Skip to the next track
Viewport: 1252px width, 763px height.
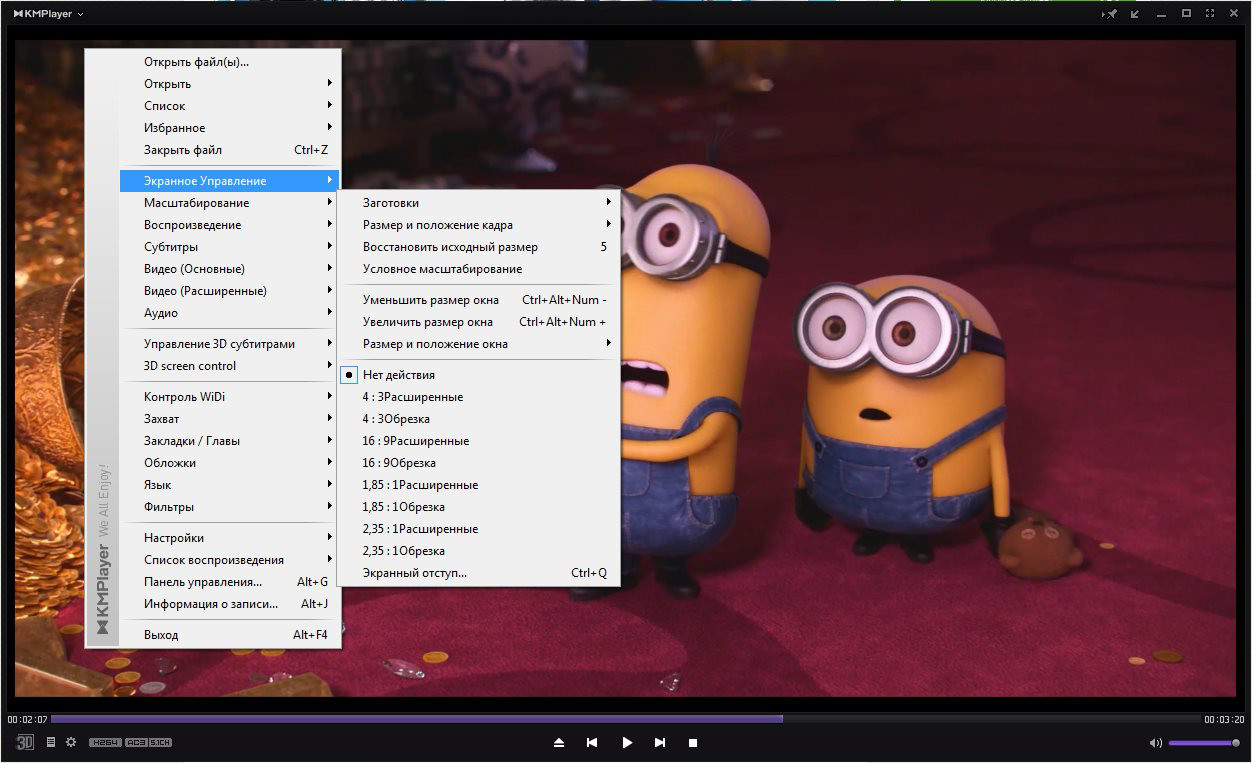(660, 742)
